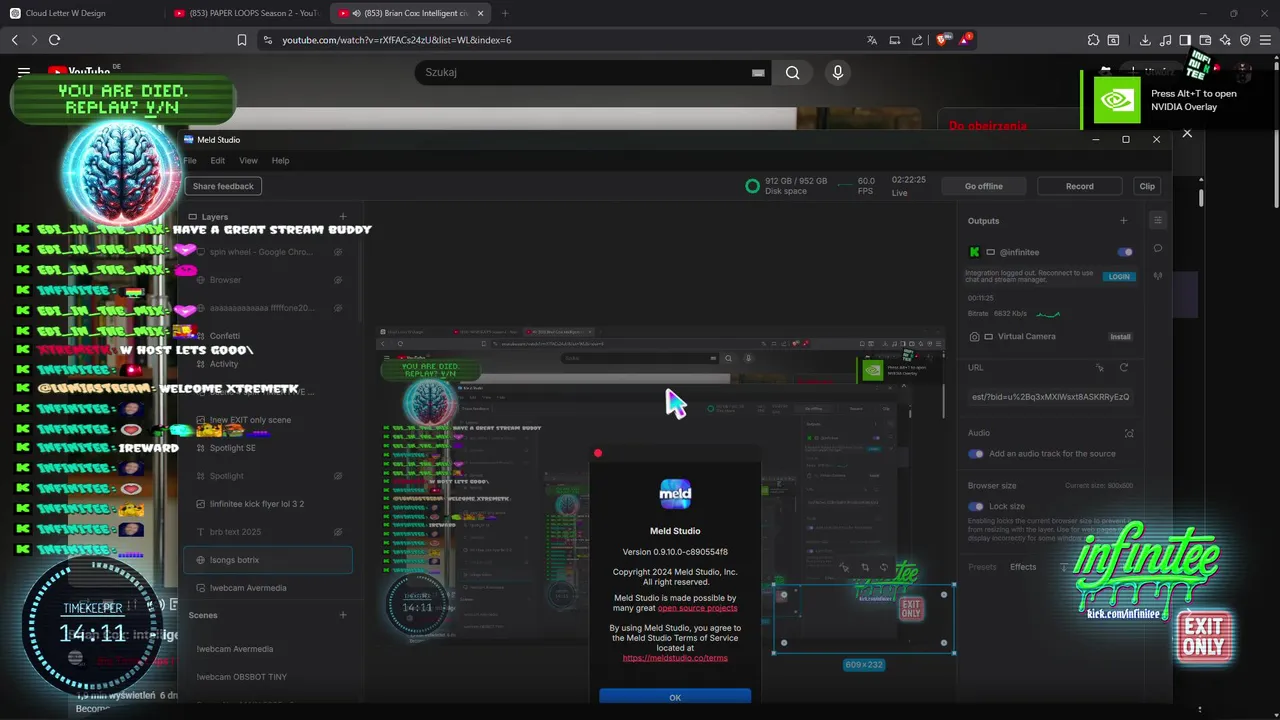Open the properties panel icon in right sidebar

coord(1158,221)
